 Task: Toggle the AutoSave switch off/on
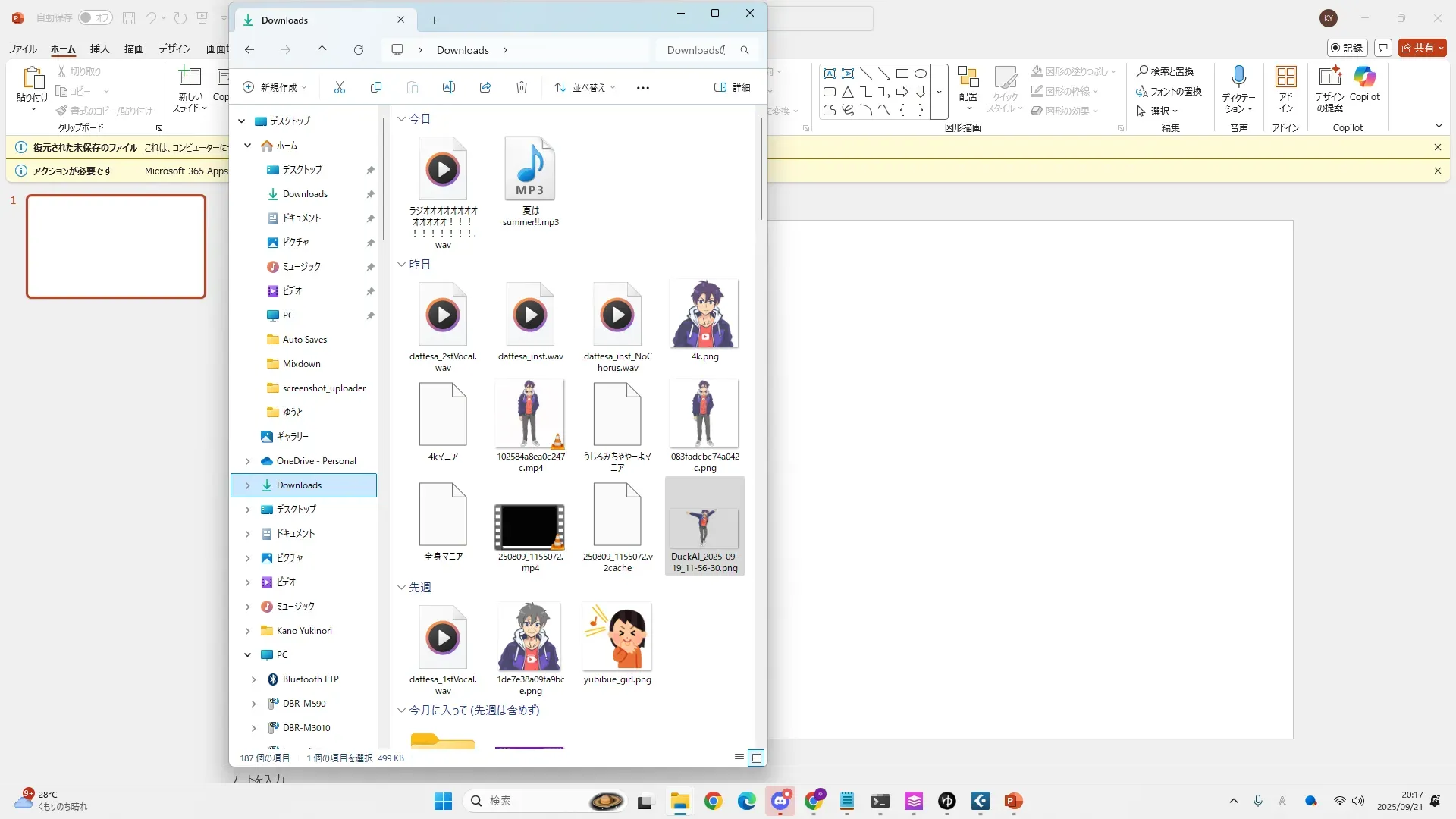coord(95,17)
